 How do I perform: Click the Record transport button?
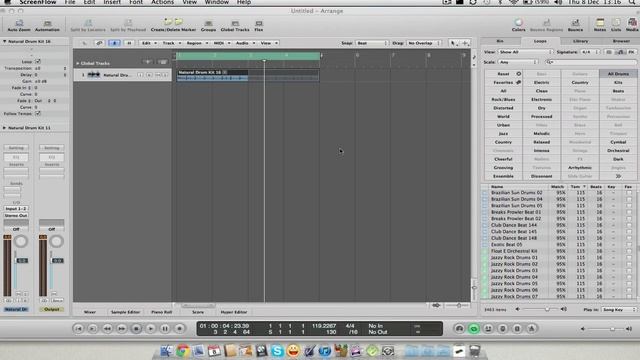(x=179, y=329)
